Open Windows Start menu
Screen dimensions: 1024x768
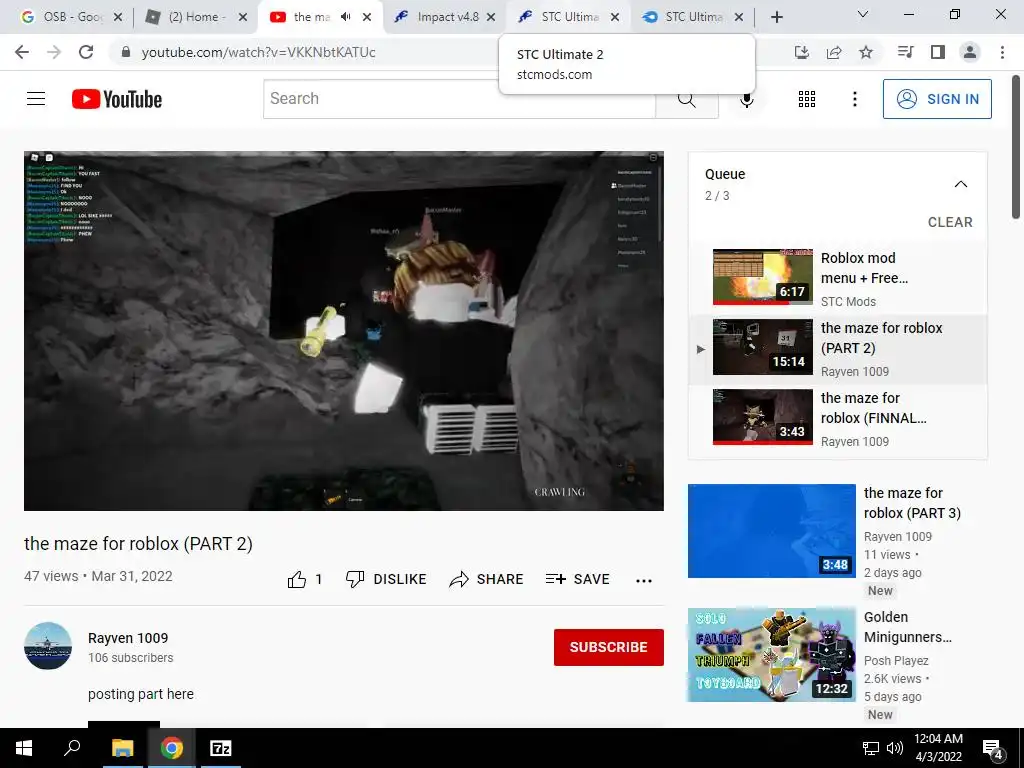click(24, 748)
